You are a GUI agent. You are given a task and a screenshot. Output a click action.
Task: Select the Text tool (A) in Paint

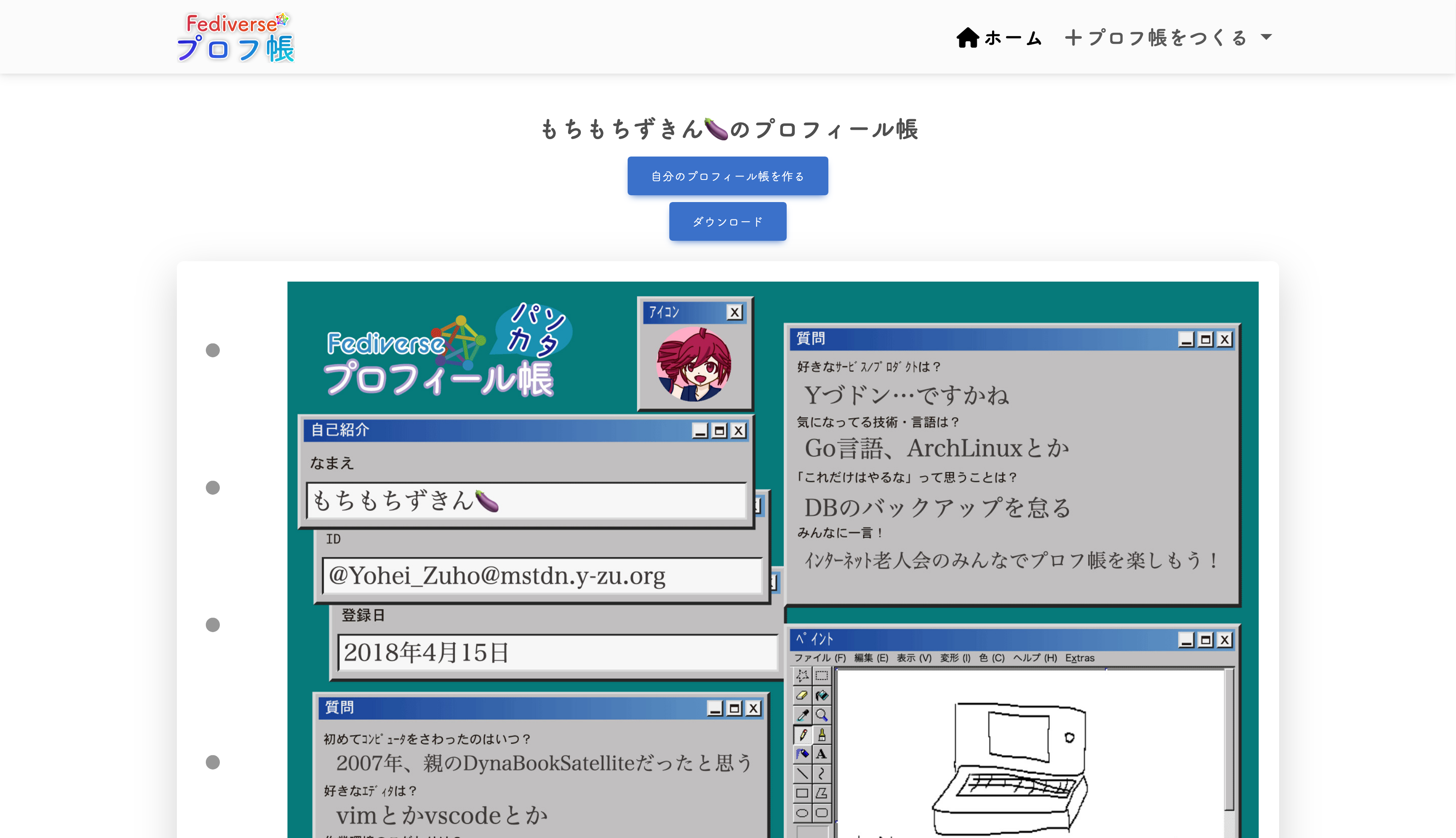[x=822, y=754]
